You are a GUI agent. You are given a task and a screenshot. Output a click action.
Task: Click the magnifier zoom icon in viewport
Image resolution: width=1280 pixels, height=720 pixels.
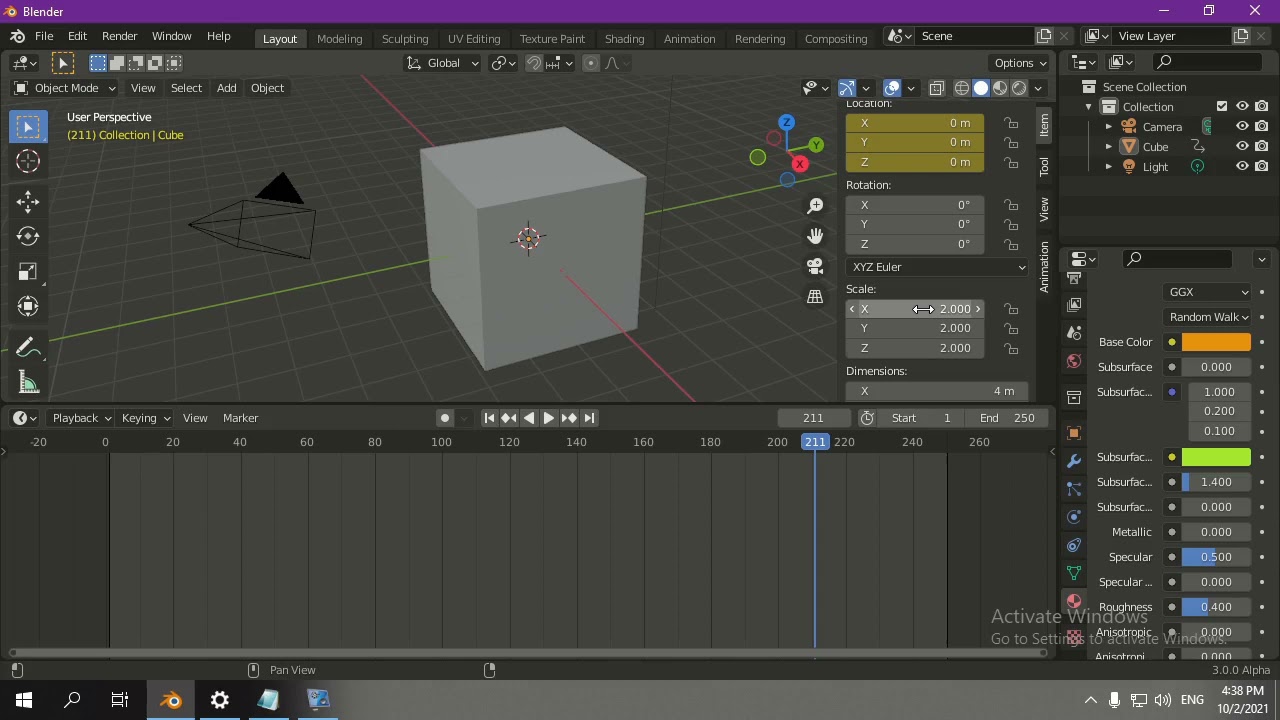[815, 205]
